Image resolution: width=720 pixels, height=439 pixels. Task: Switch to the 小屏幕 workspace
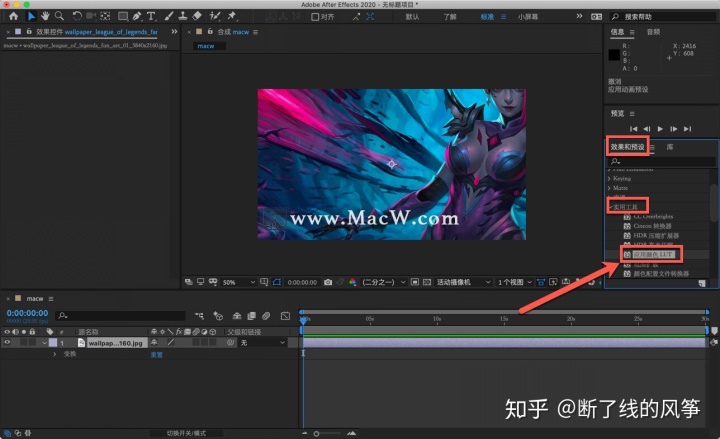[x=528, y=17]
